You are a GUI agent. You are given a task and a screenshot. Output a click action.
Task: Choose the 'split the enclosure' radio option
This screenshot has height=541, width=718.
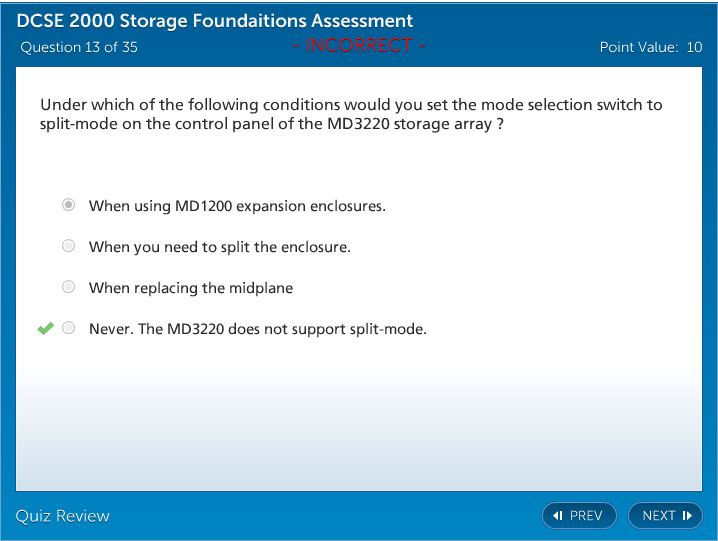(68, 246)
